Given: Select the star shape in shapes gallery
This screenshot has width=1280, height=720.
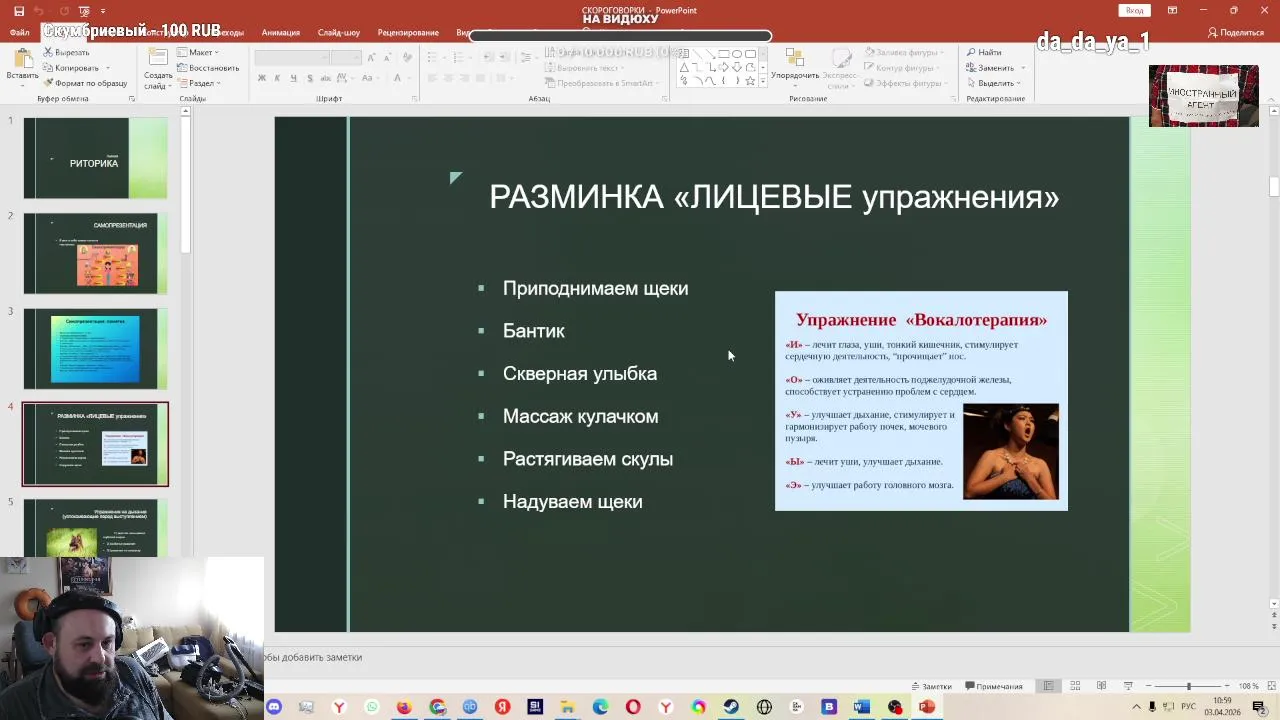Looking at the screenshot, I should coord(751,81).
